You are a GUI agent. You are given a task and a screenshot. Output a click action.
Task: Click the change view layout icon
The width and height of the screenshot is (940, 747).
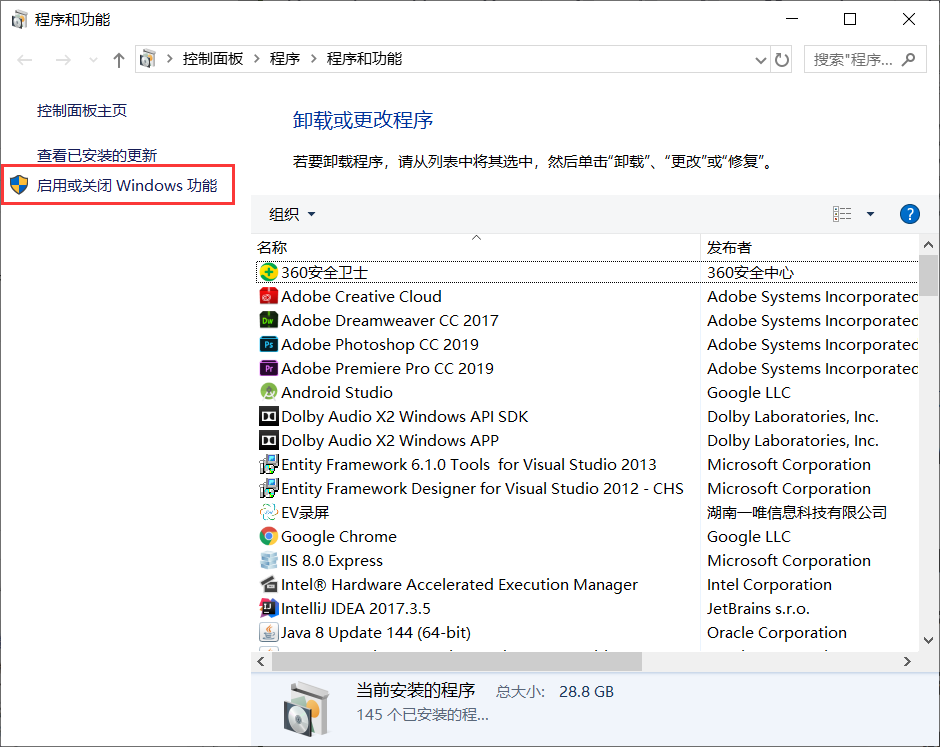[x=842, y=214]
